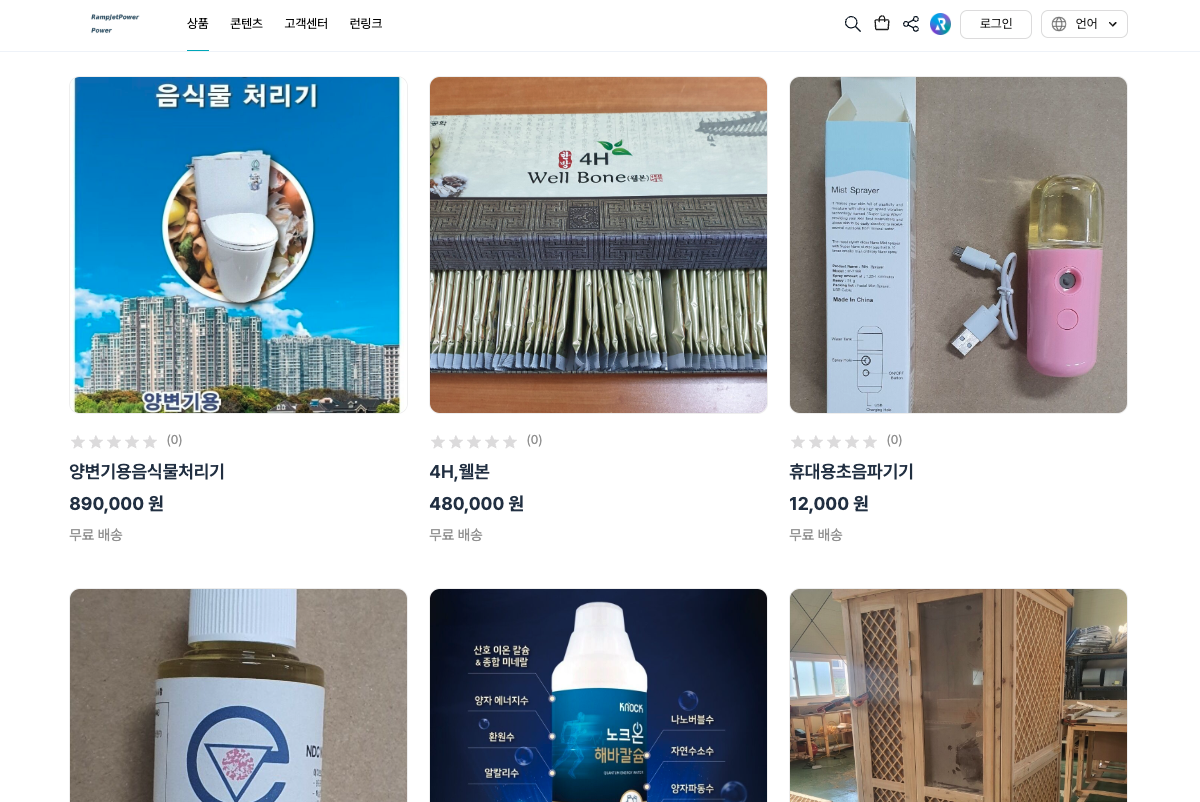Open the 양변기용음식물처리기 product title link
The image size is (1200, 802).
pos(147,472)
